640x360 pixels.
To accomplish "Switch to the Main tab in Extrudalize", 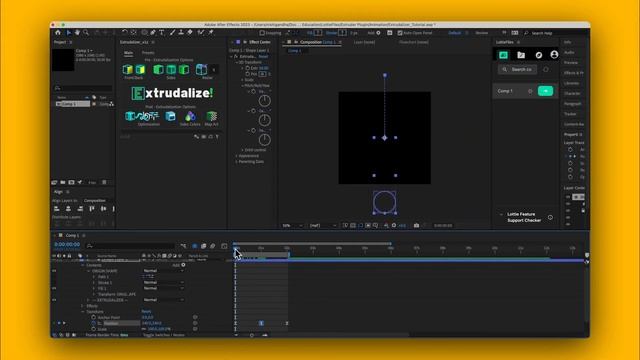I will click(129, 53).
